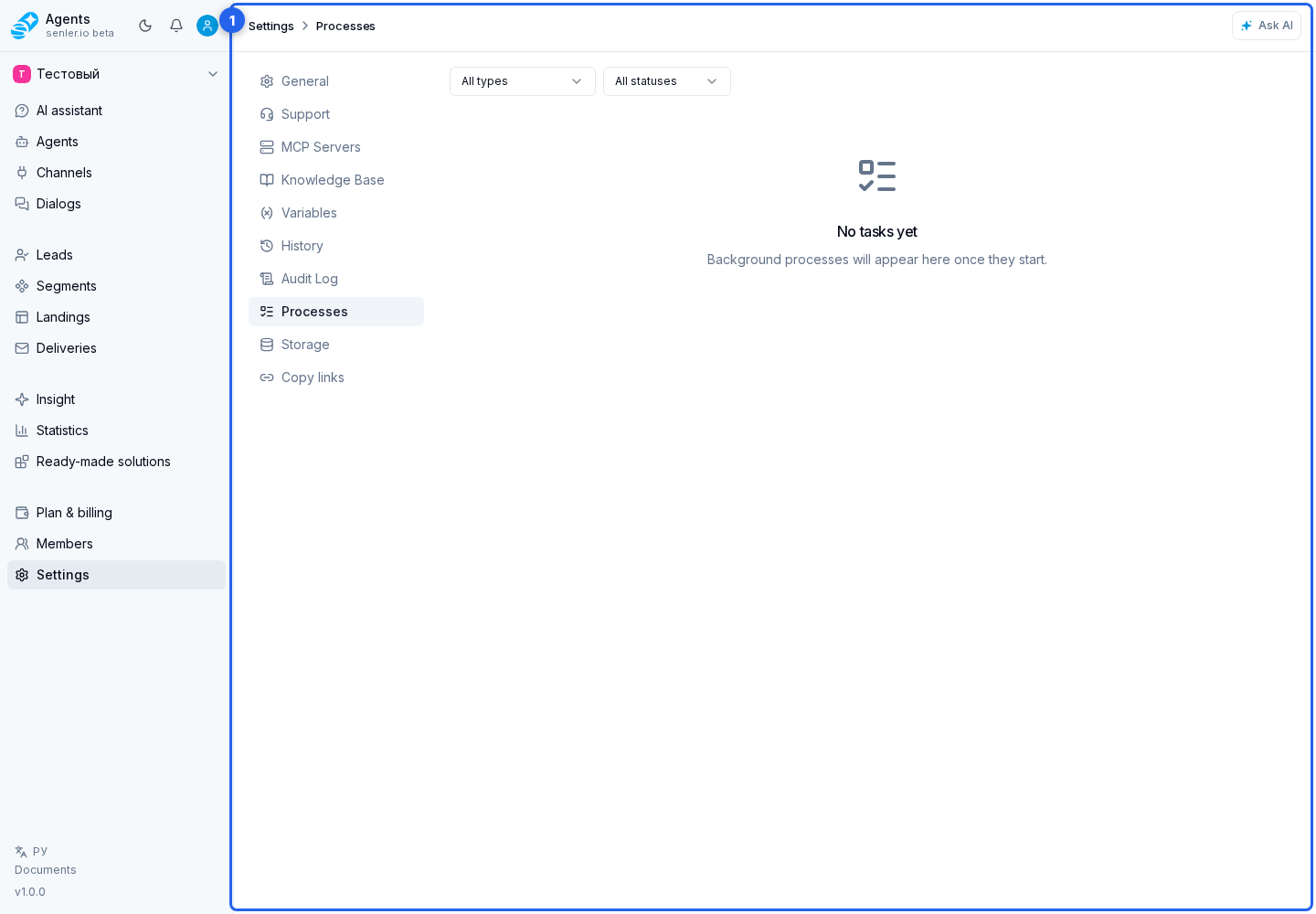Screen dimensions: 1316x914
Task: Click Processes breadcrumb text
Action: click(x=345, y=26)
